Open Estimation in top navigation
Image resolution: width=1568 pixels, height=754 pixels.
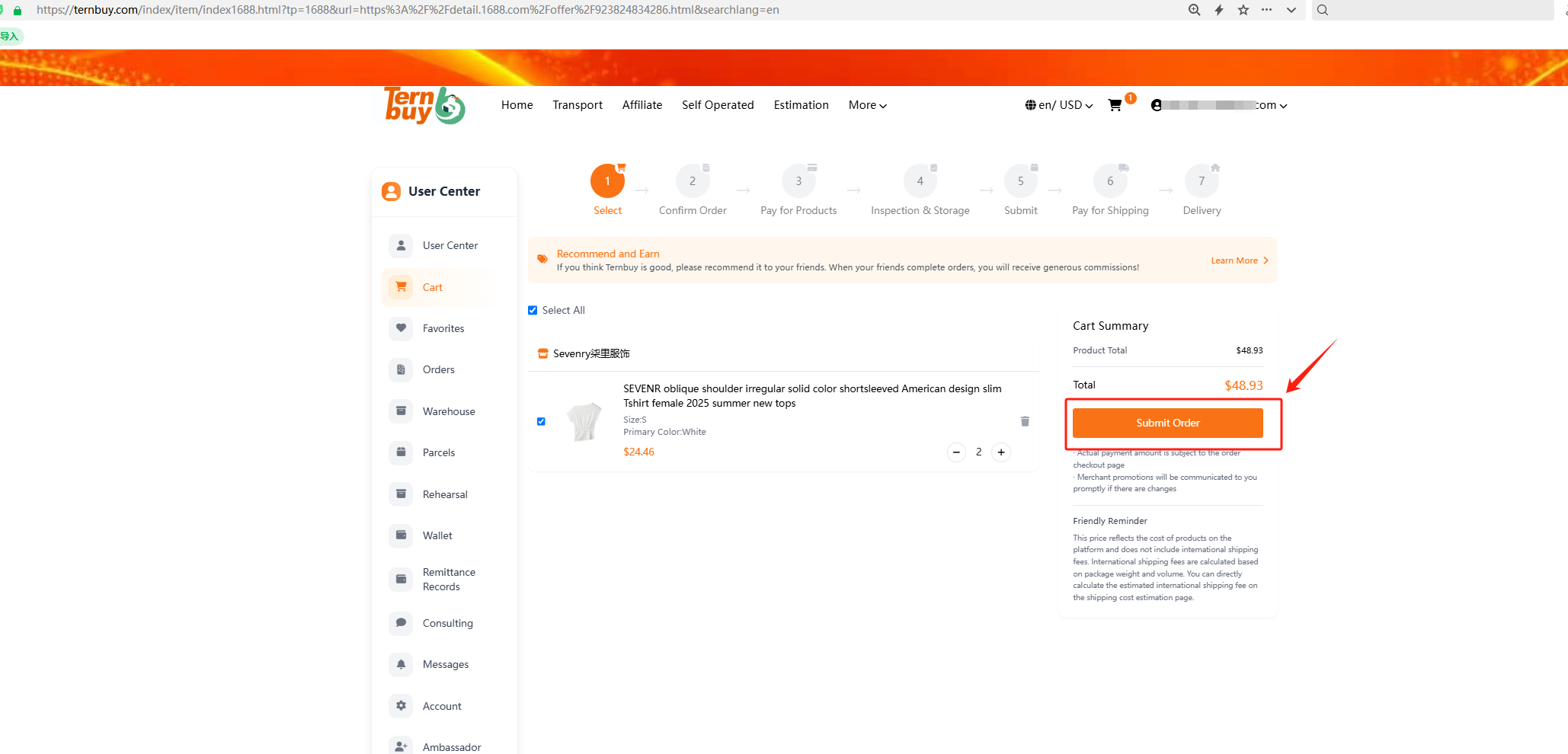coord(801,105)
